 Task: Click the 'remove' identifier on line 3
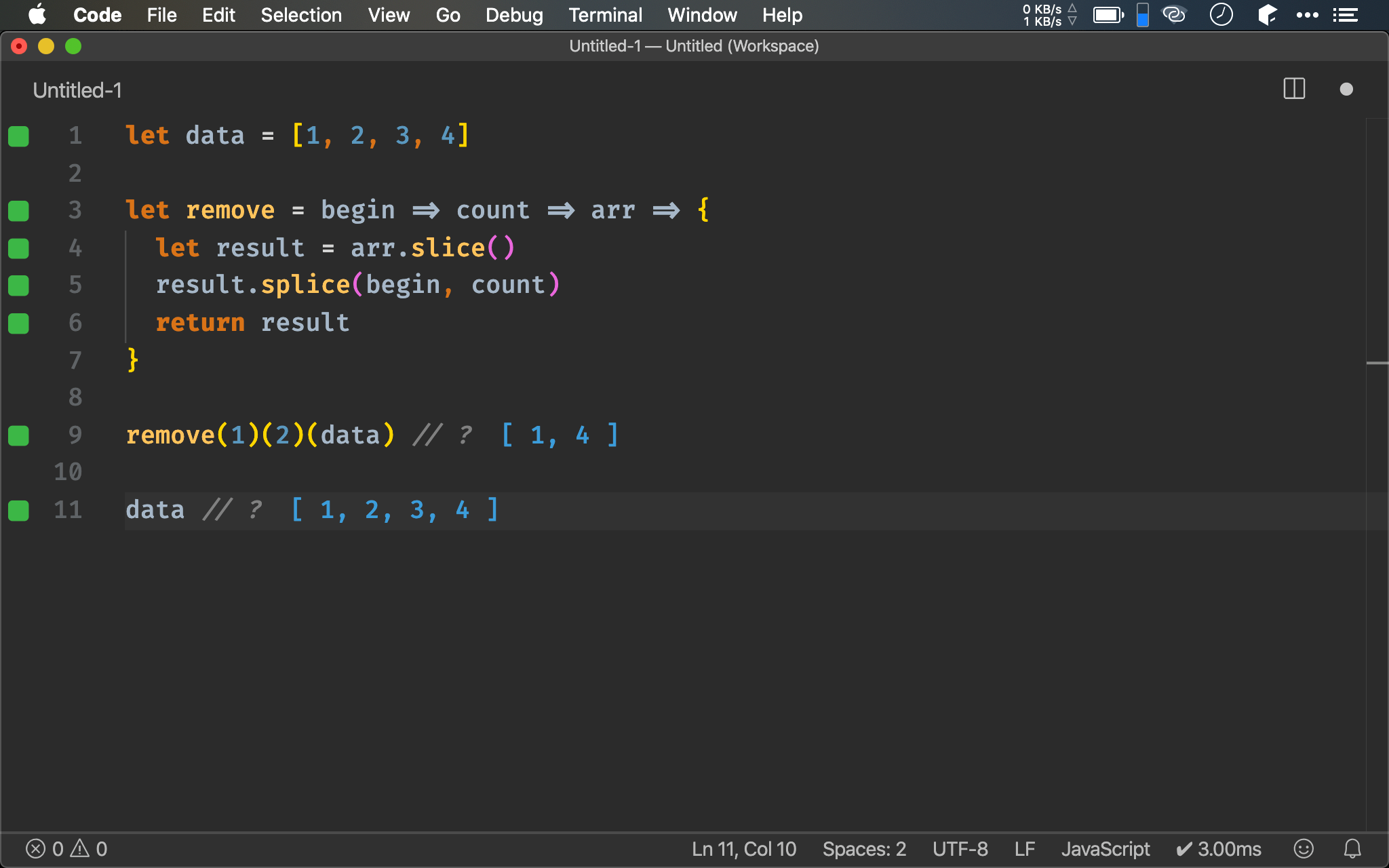click(230, 210)
